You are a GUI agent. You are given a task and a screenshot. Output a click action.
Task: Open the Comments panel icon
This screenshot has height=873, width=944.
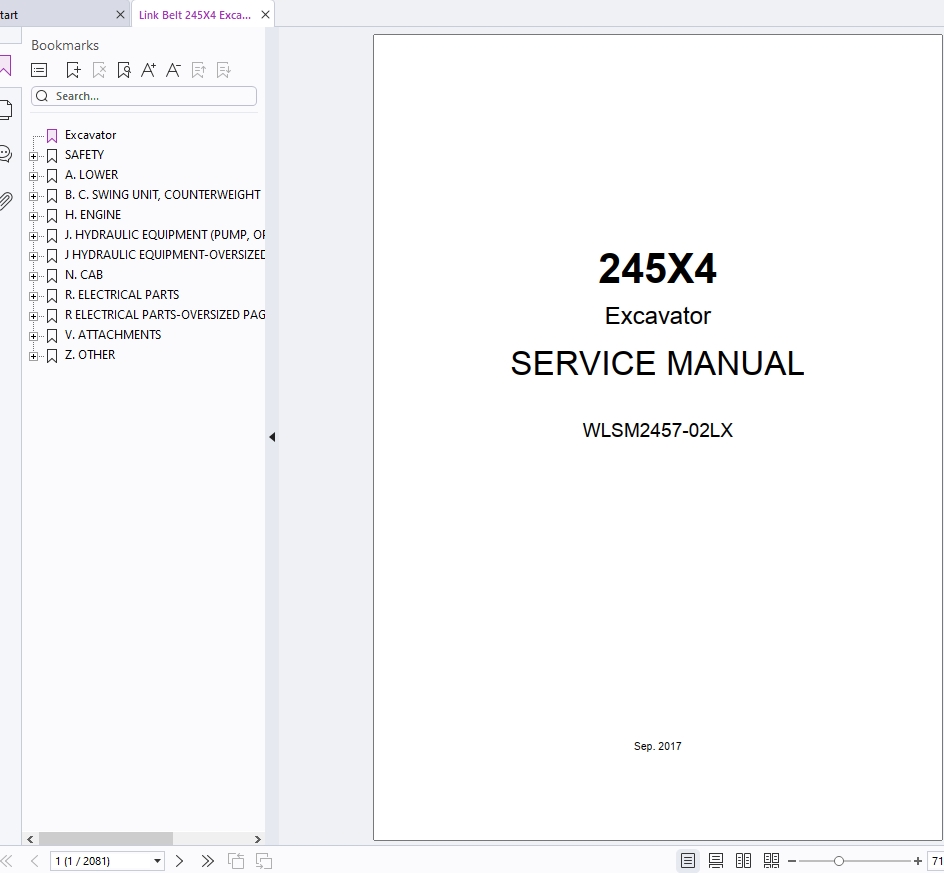pos(5,154)
